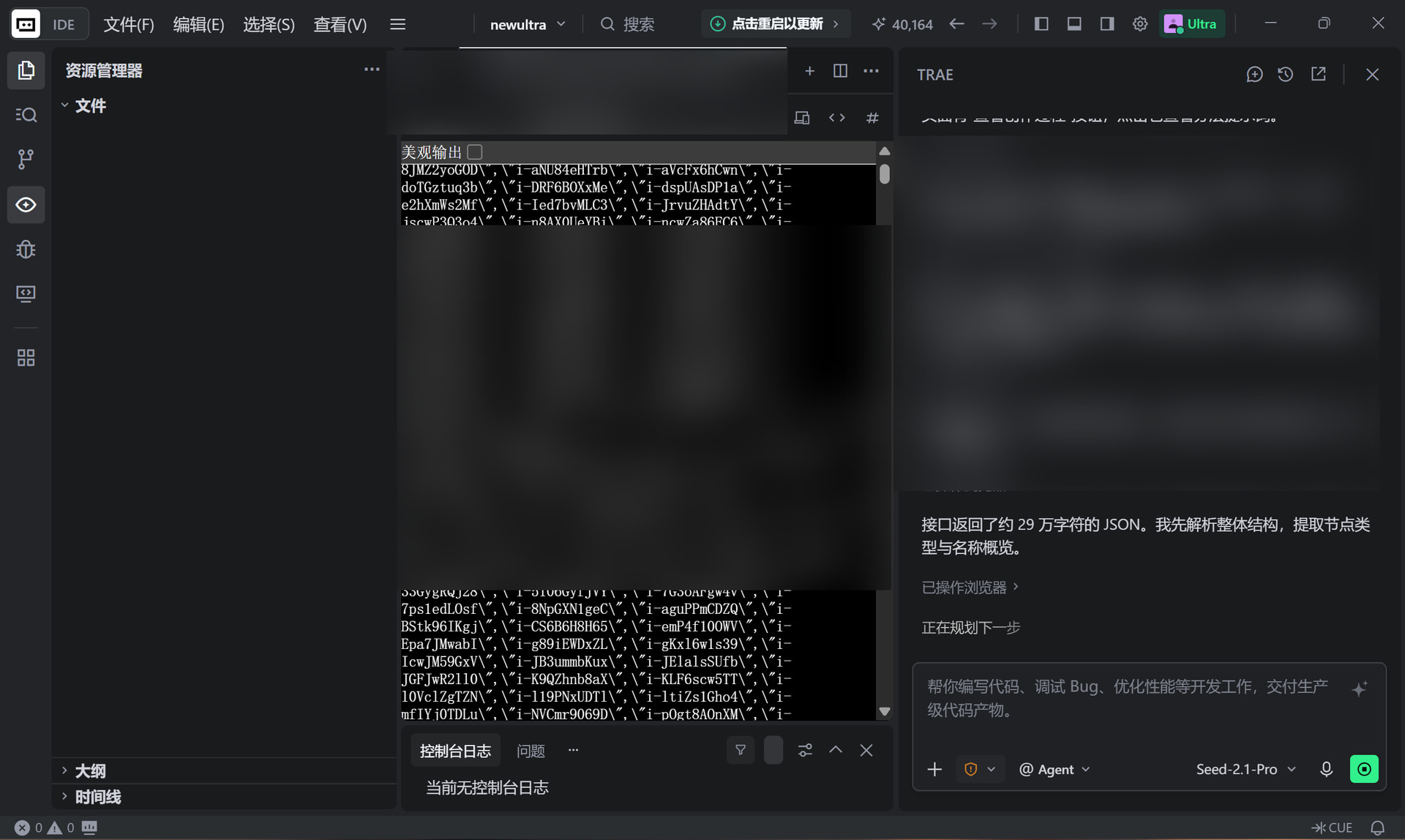The height and width of the screenshot is (840, 1405).
Task: Open the debug bug icon in sidebar
Action: coord(26,250)
